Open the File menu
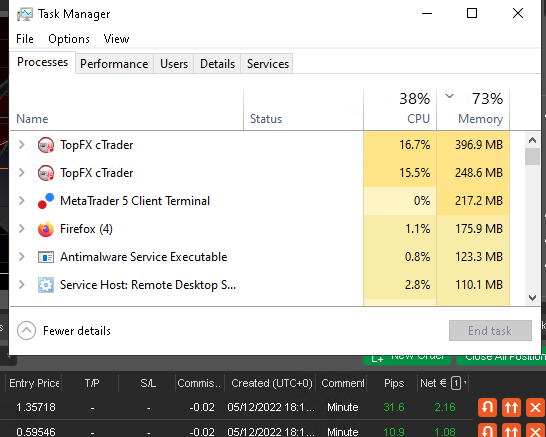The height and width of the screenshot is (437, 546). coord(25,39)
